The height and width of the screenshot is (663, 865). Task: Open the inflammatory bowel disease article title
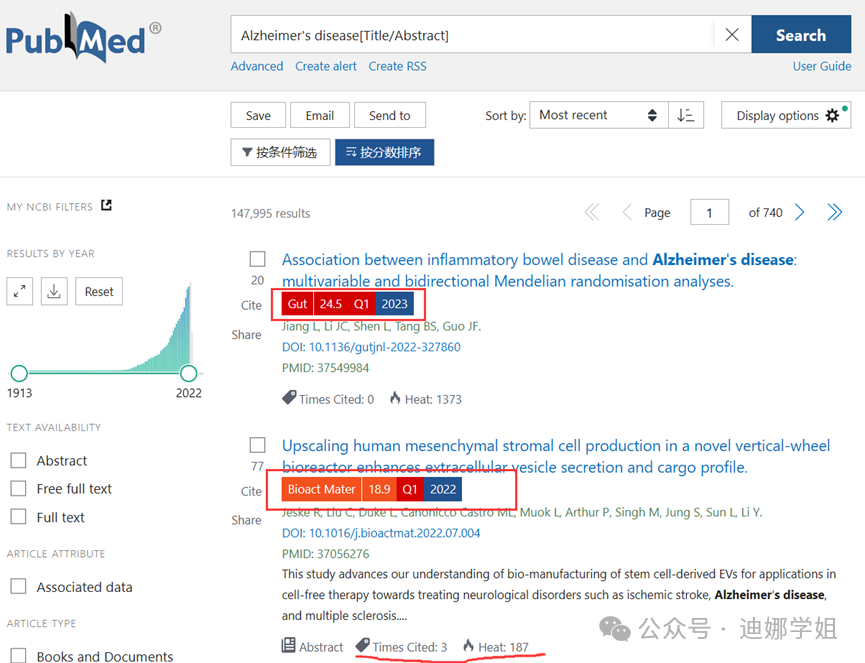tap(539, 270)
